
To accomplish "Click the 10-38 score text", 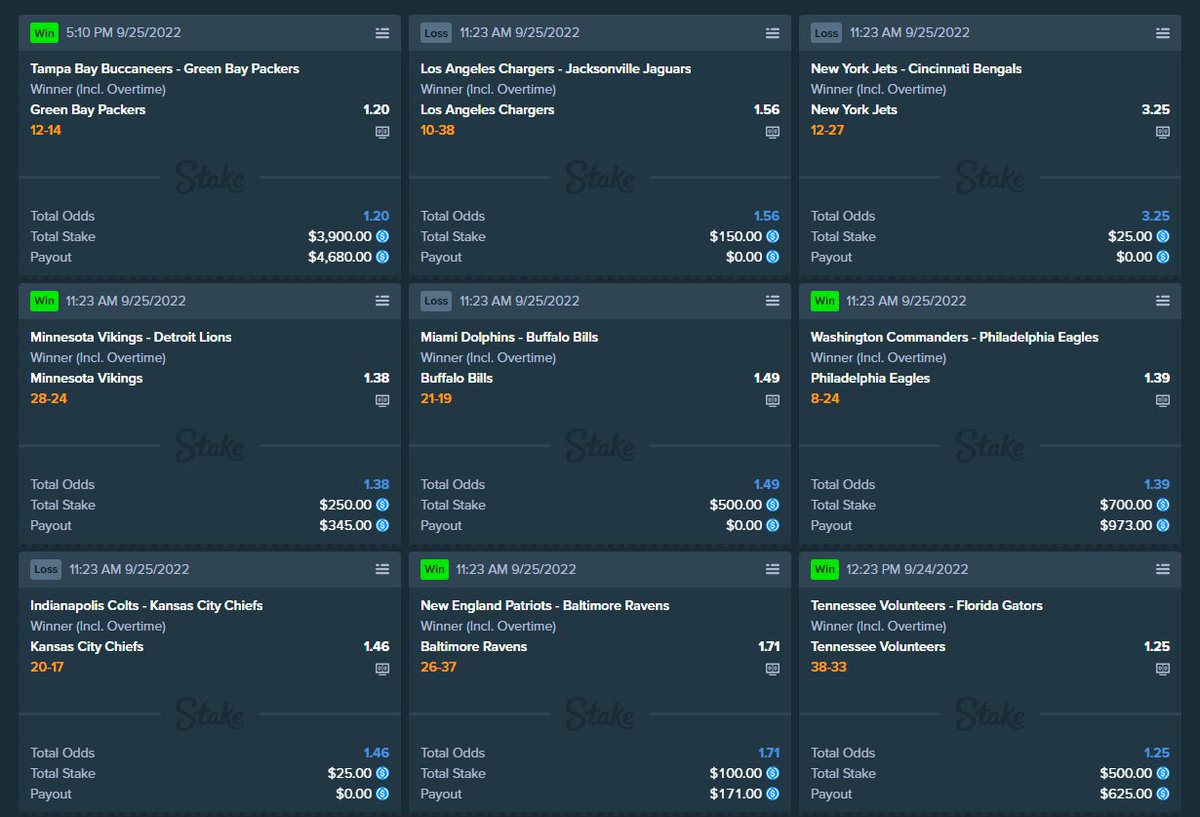I will (x=438, y=130).
